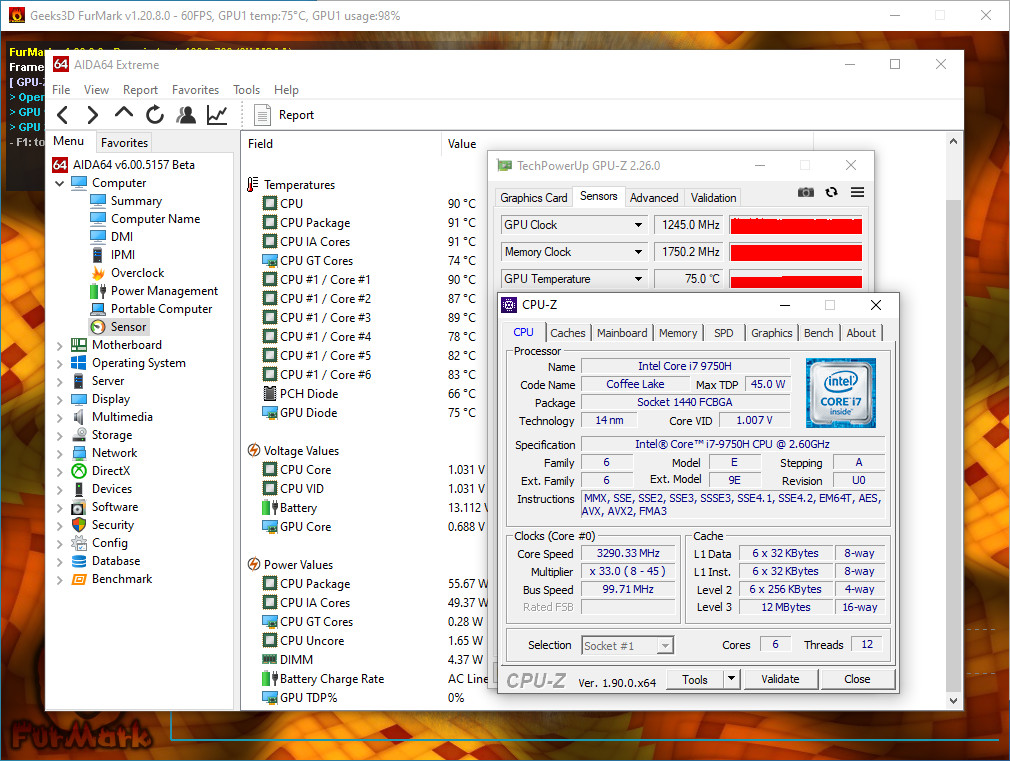Switch to CPU-Z Caches tab
This screenshot has width=1010, height=761.
[567, 333]
